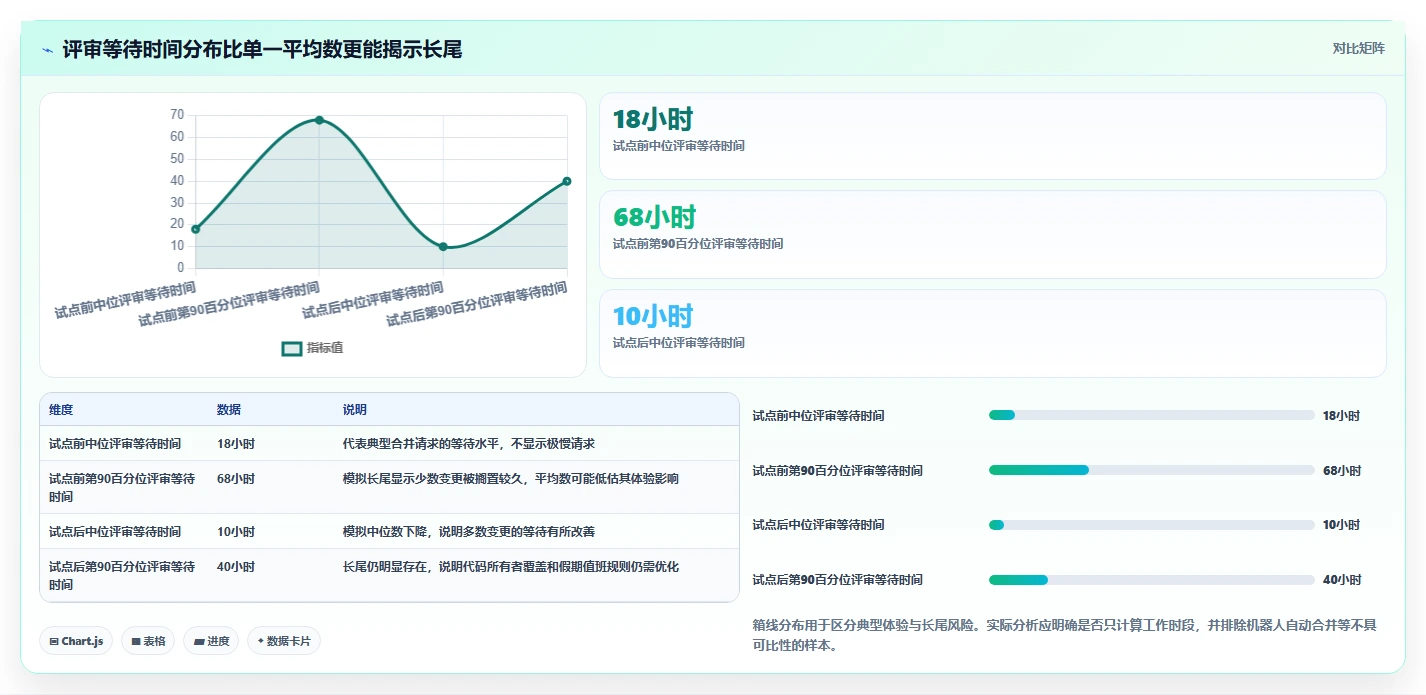
Task: Click the description starting with 长尾仍明显存在
Action: point(511,567)
